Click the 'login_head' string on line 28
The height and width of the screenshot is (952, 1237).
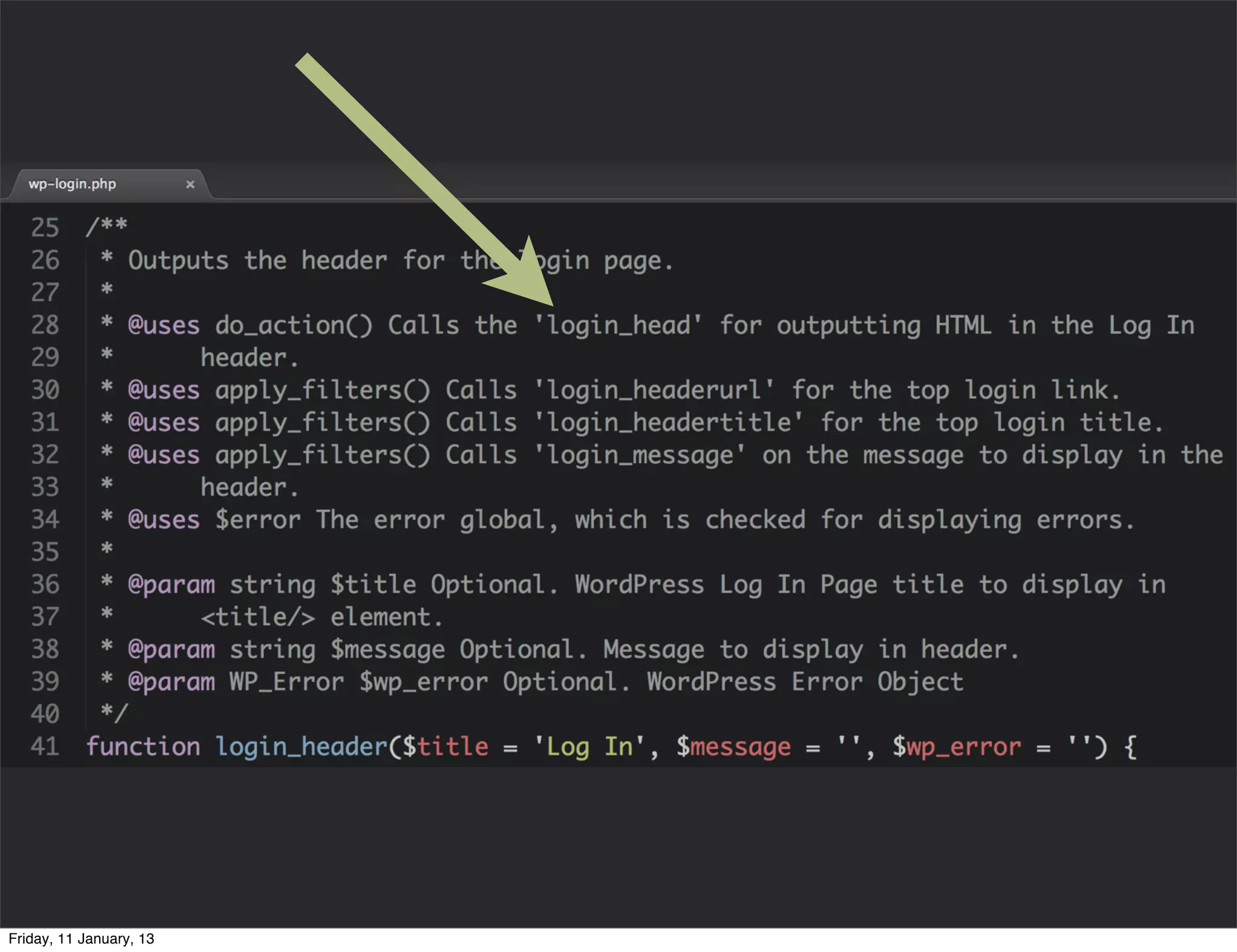click(x=618, y=325)
